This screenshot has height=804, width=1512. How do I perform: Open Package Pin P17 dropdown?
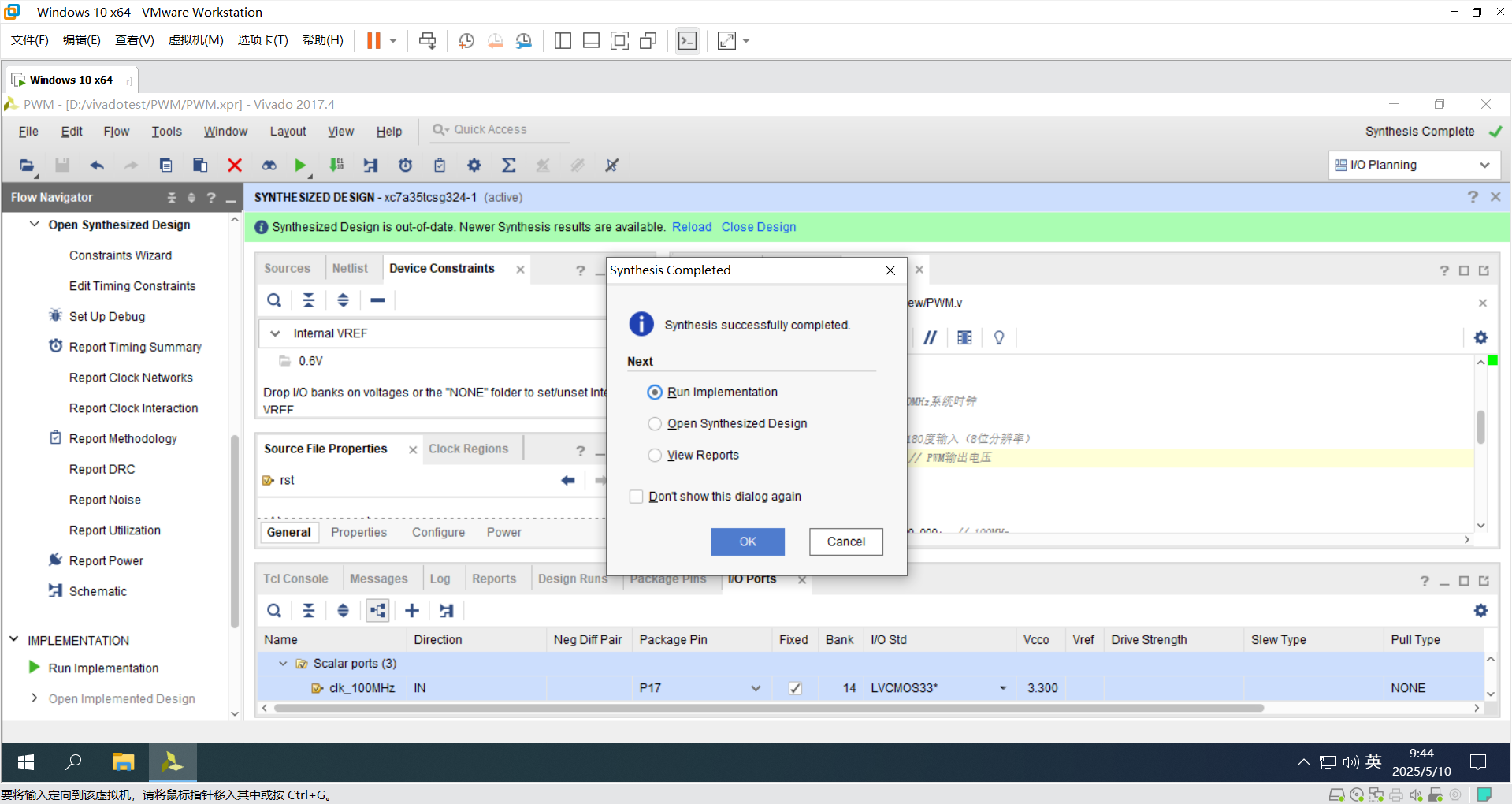tap(756, 688)
